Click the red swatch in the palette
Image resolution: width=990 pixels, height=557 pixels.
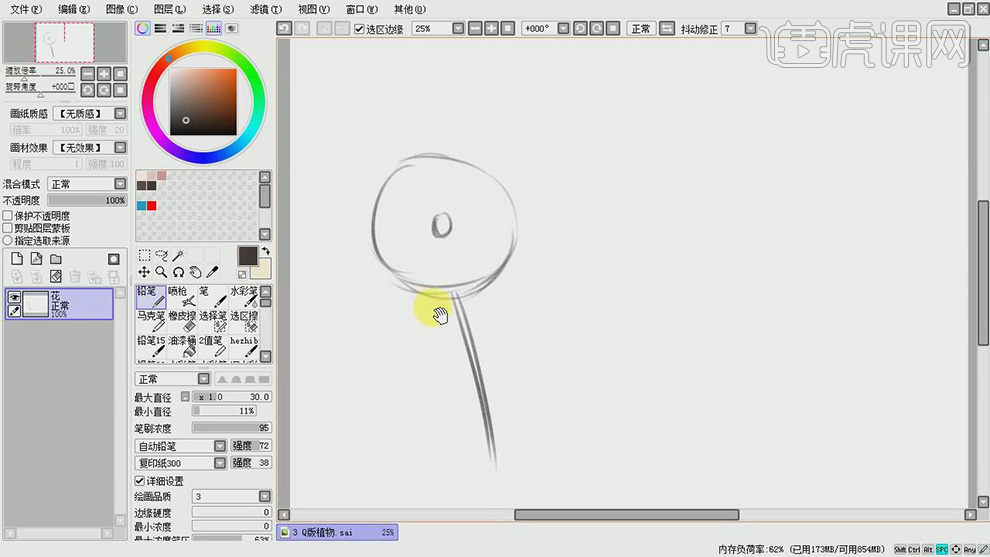[x=151, y=206]
